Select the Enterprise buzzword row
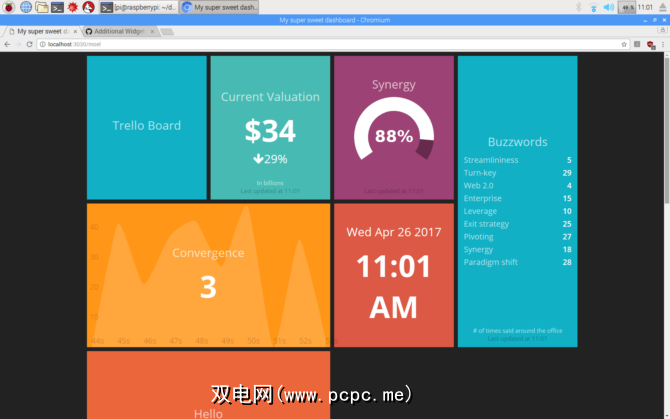This screenshot has width=670, height=419. pos(517,199)
